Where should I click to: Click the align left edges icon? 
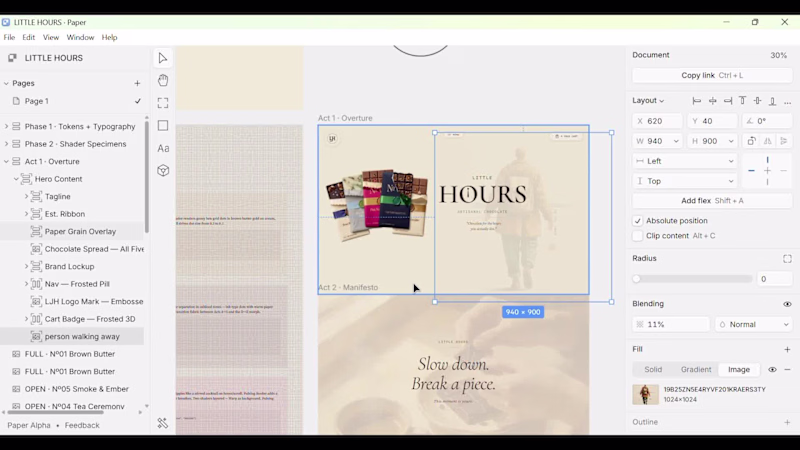pos(697,101)
